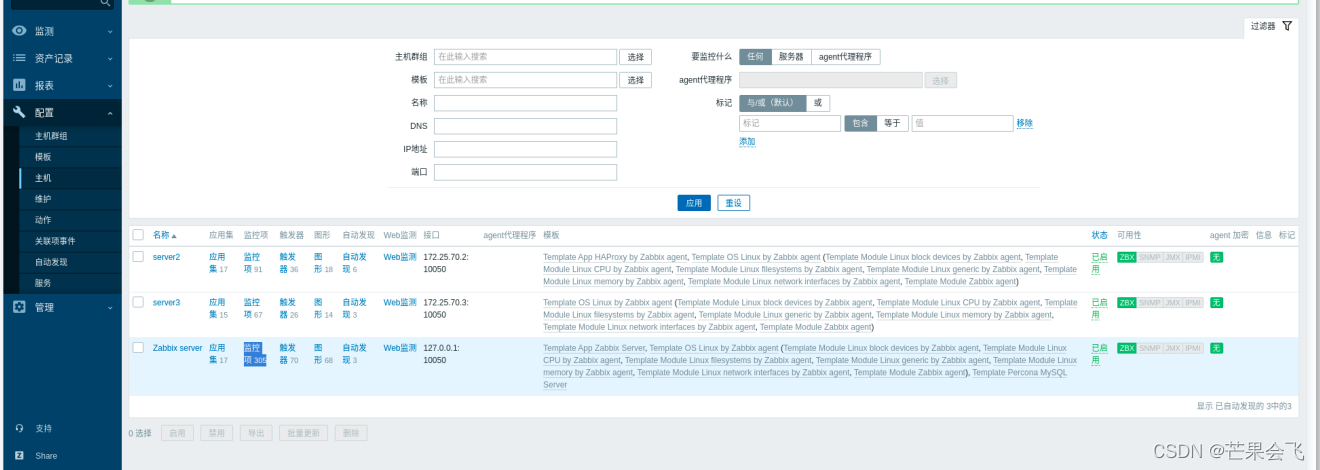The width and height of the screenshot is (1320, 470).
Task: Toggle the 过滤器 funnel filter icon
Action: coord(1287,26)
